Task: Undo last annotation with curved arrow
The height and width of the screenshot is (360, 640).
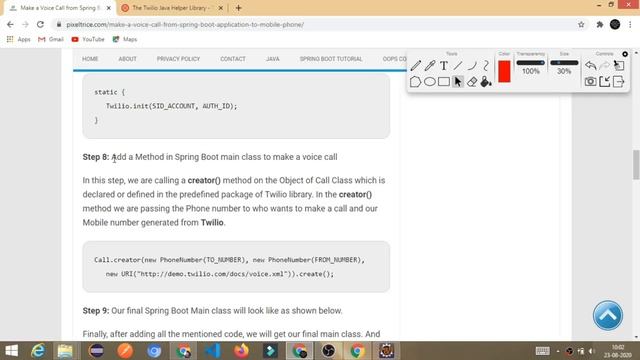Action: coord(591,65)
